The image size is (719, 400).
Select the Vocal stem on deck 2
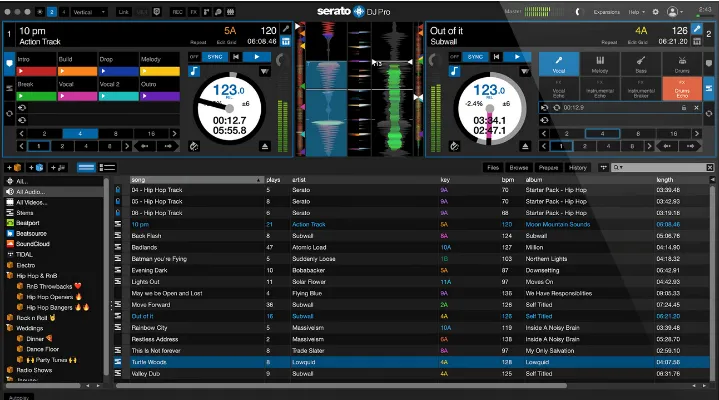(x=559, y=64)
